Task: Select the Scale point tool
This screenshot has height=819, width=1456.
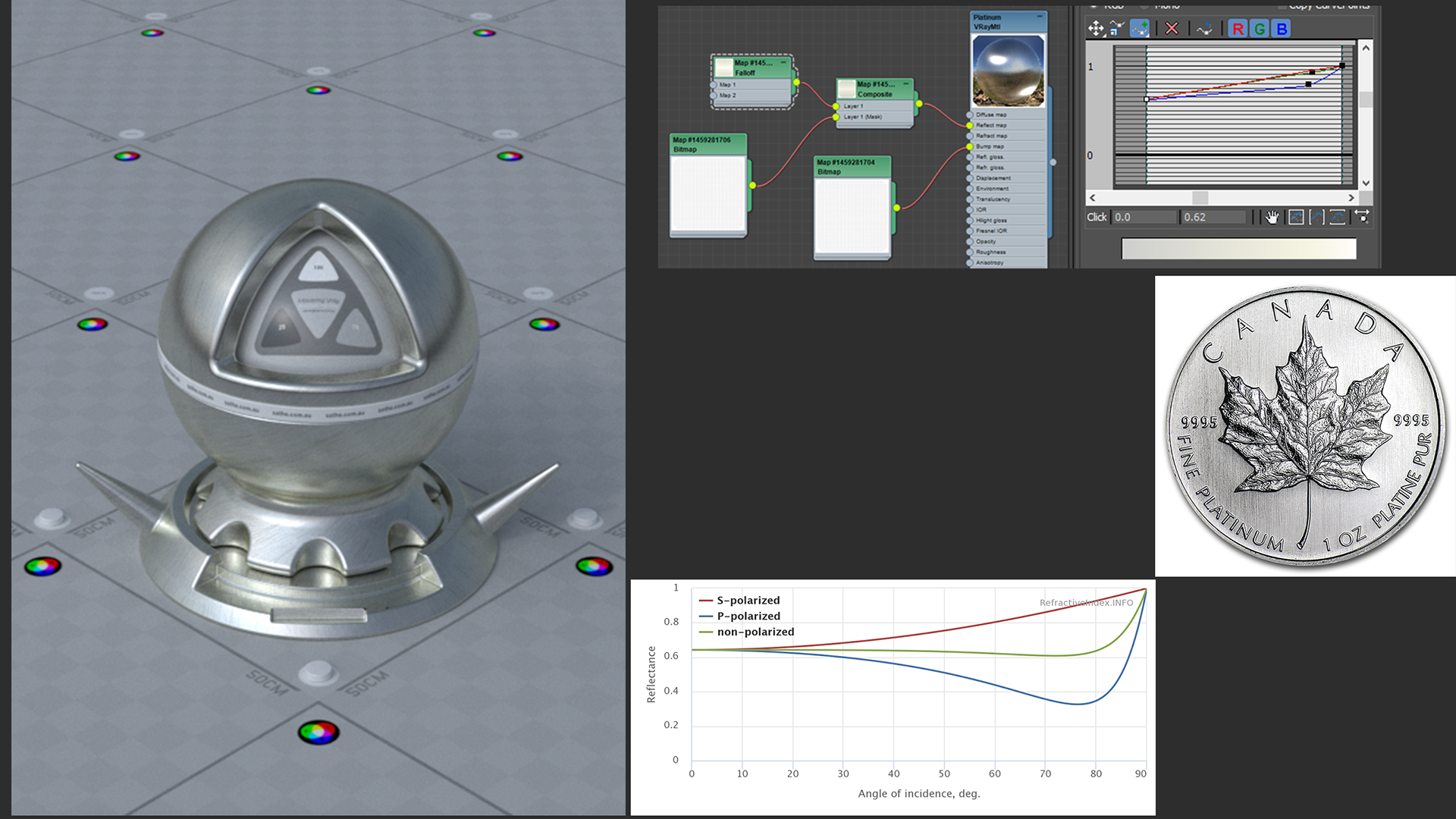Action: pyautogui.click(x=1117, y=29)
